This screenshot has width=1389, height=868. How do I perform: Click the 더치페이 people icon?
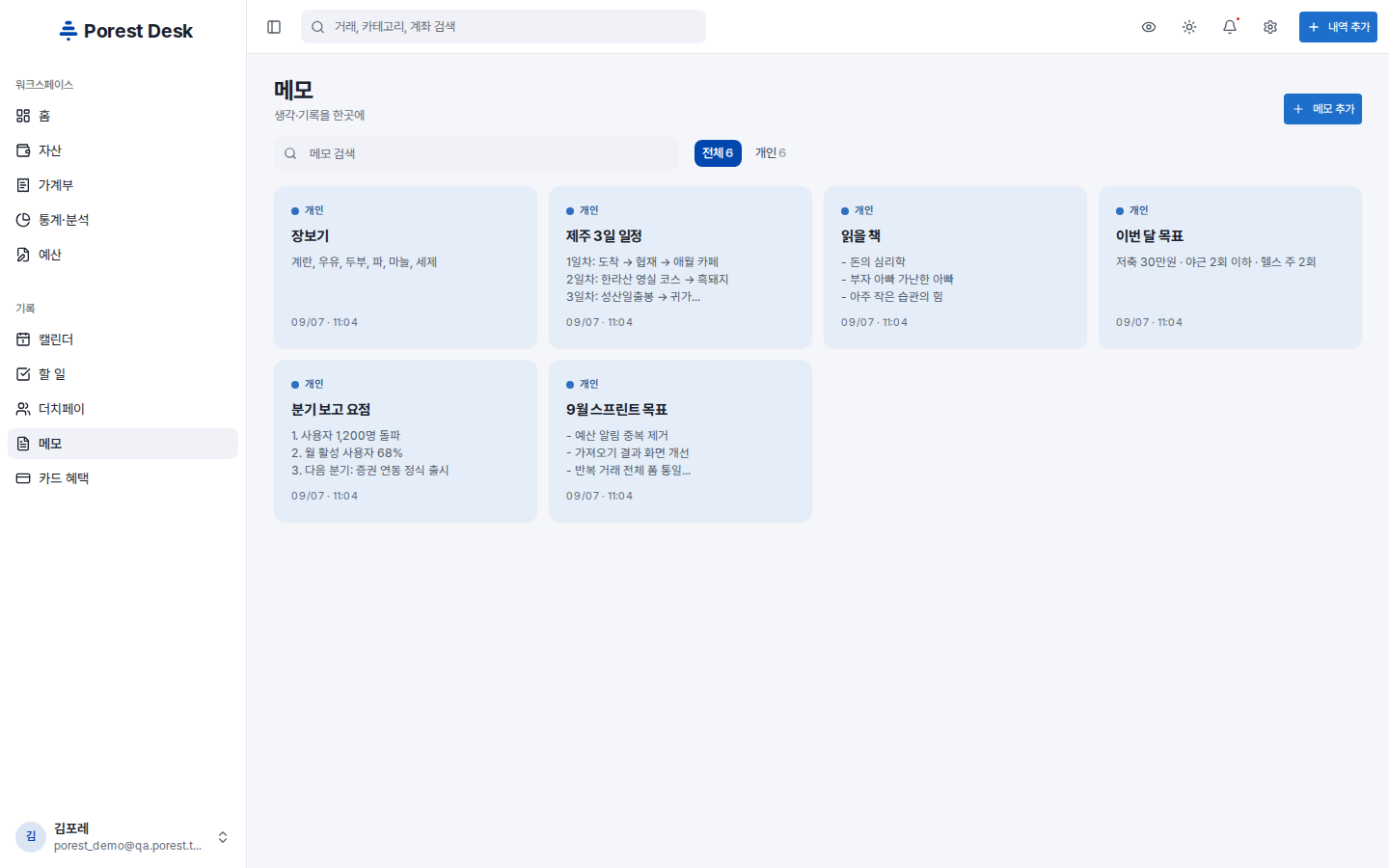23,409
